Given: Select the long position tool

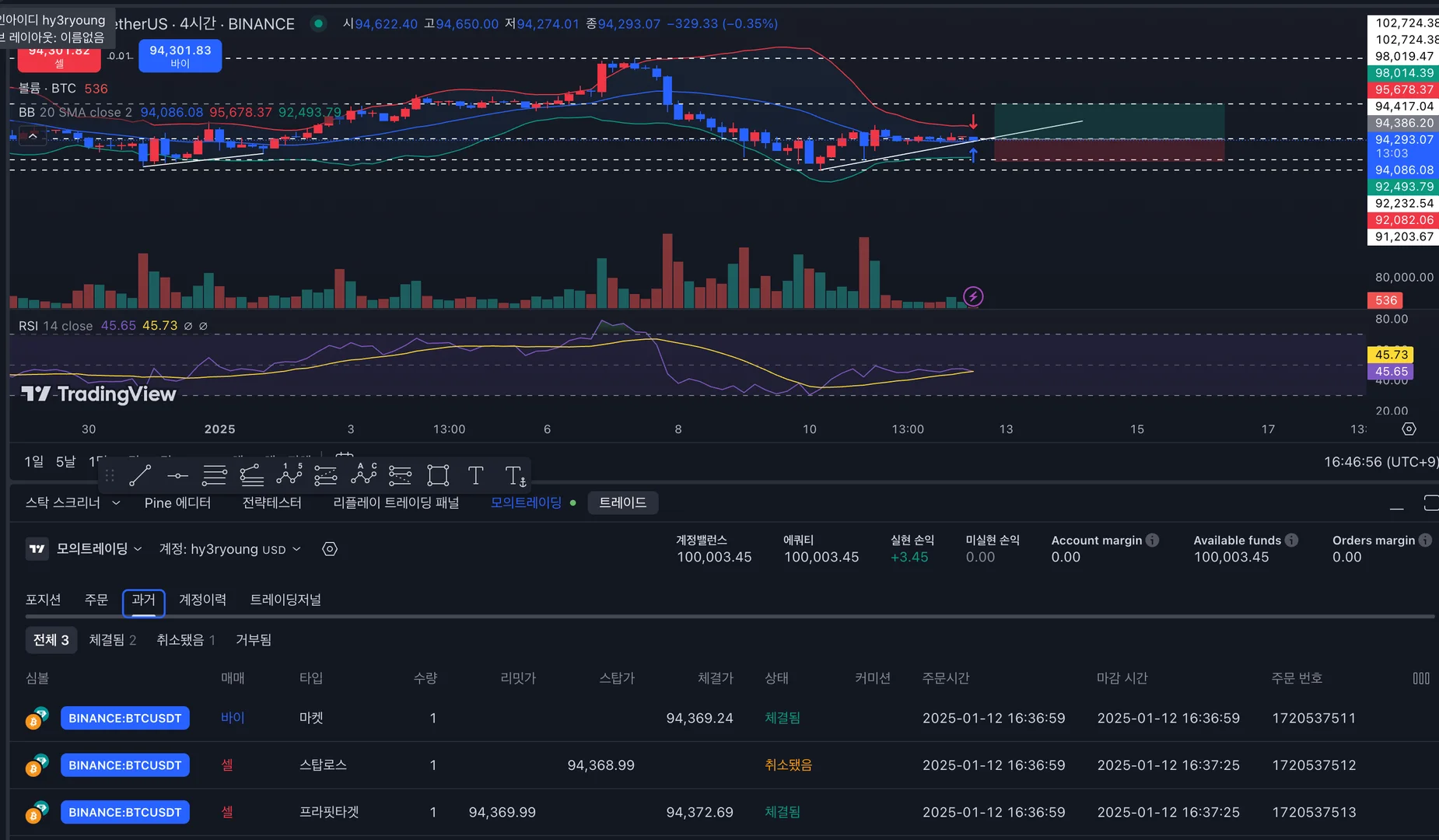Looking at the screenshot, I should click(325, 475).
